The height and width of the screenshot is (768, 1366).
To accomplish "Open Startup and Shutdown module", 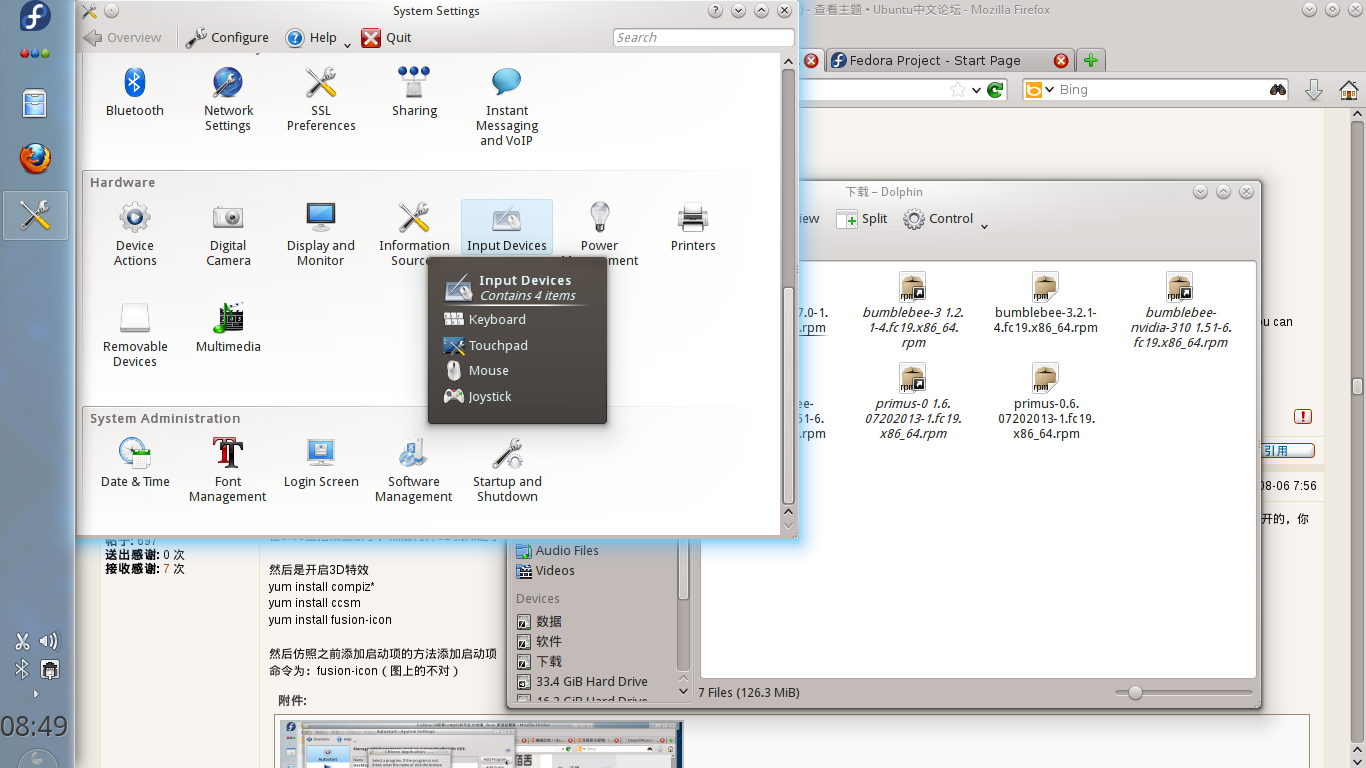I will point(507,470).
